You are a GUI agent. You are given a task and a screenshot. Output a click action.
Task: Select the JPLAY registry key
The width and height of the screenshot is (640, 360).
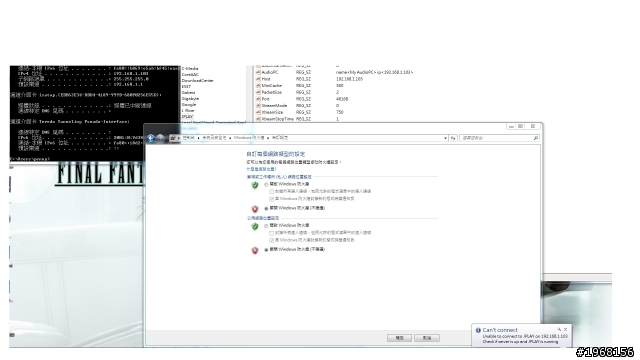pyautogui.click(x=187, y=117)
